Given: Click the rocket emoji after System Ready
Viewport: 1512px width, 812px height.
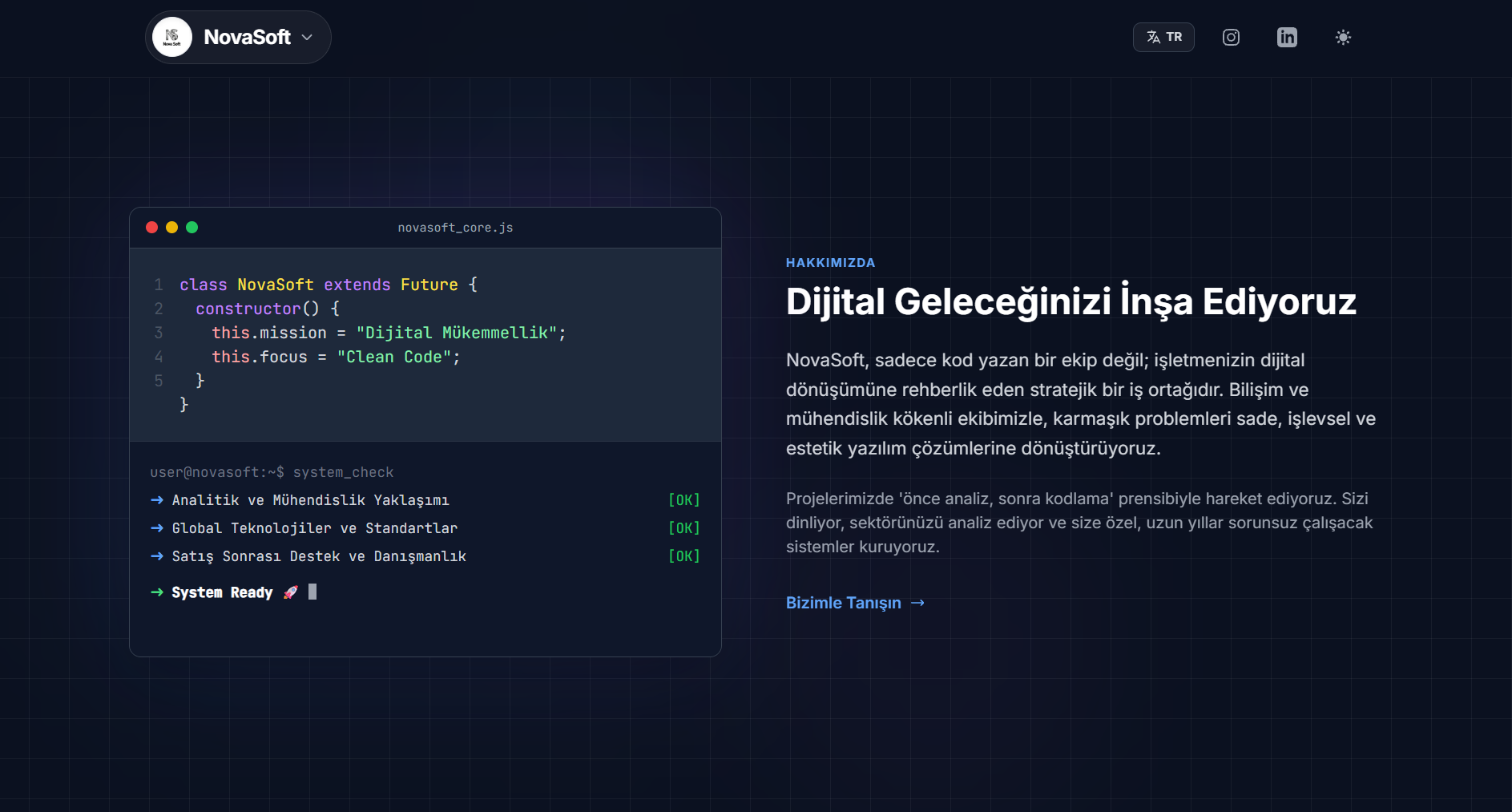Looking at the screenshot, I should pyautogui.click(x=291, y=592).
